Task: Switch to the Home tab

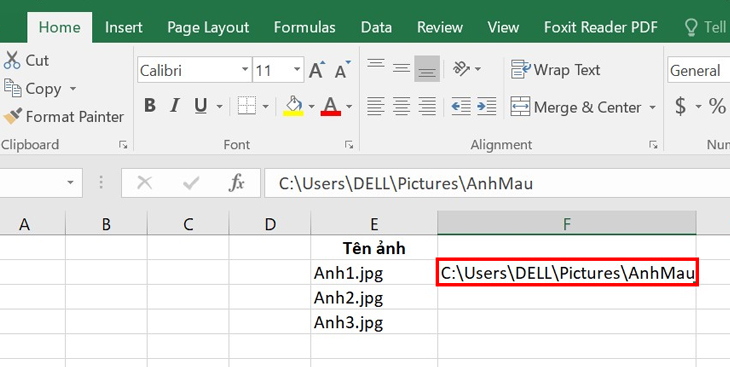Action: tap(60, 27)
